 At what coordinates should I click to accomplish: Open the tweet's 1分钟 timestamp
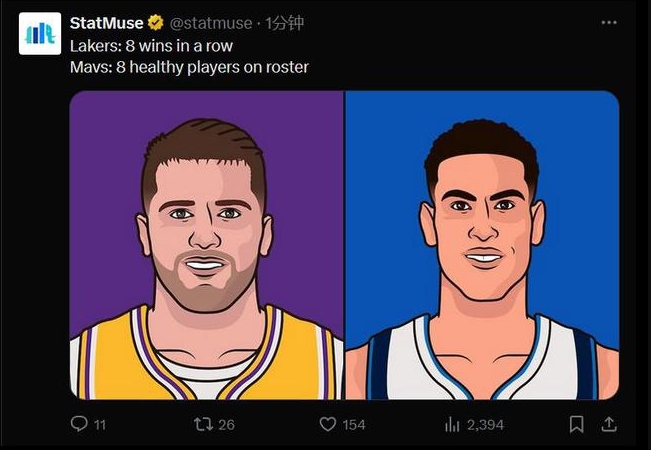pyautogui.click(x=284, y=23)
